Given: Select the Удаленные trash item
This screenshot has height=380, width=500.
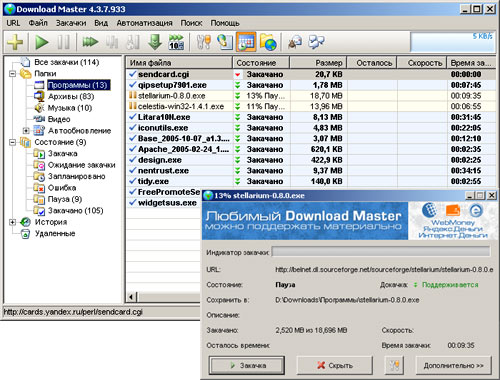Looking at the screenshot, I should click(55, 233).
